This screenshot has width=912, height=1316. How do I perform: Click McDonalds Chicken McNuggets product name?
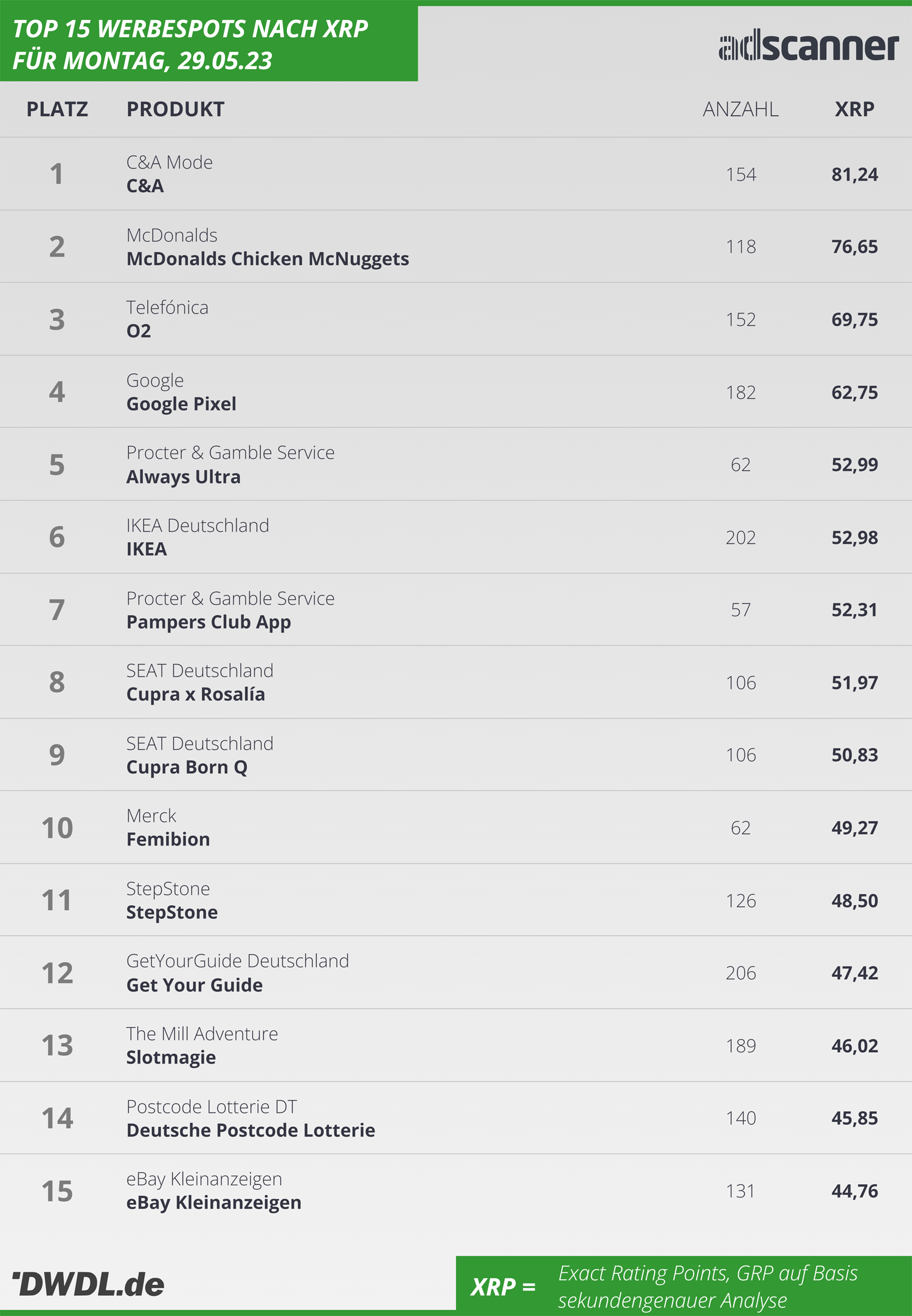tap(268, 259)
